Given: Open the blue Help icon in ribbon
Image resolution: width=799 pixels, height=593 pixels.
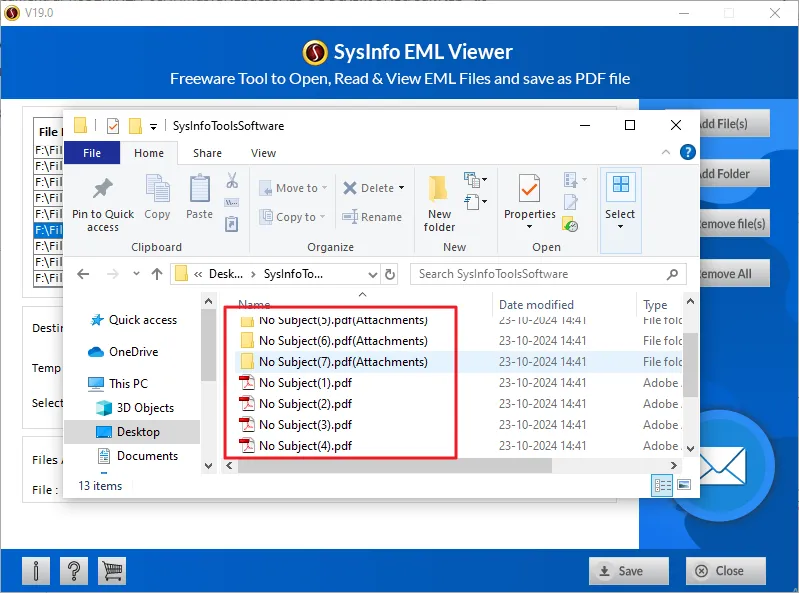Looking at the screenshot, I should (687, 153).
